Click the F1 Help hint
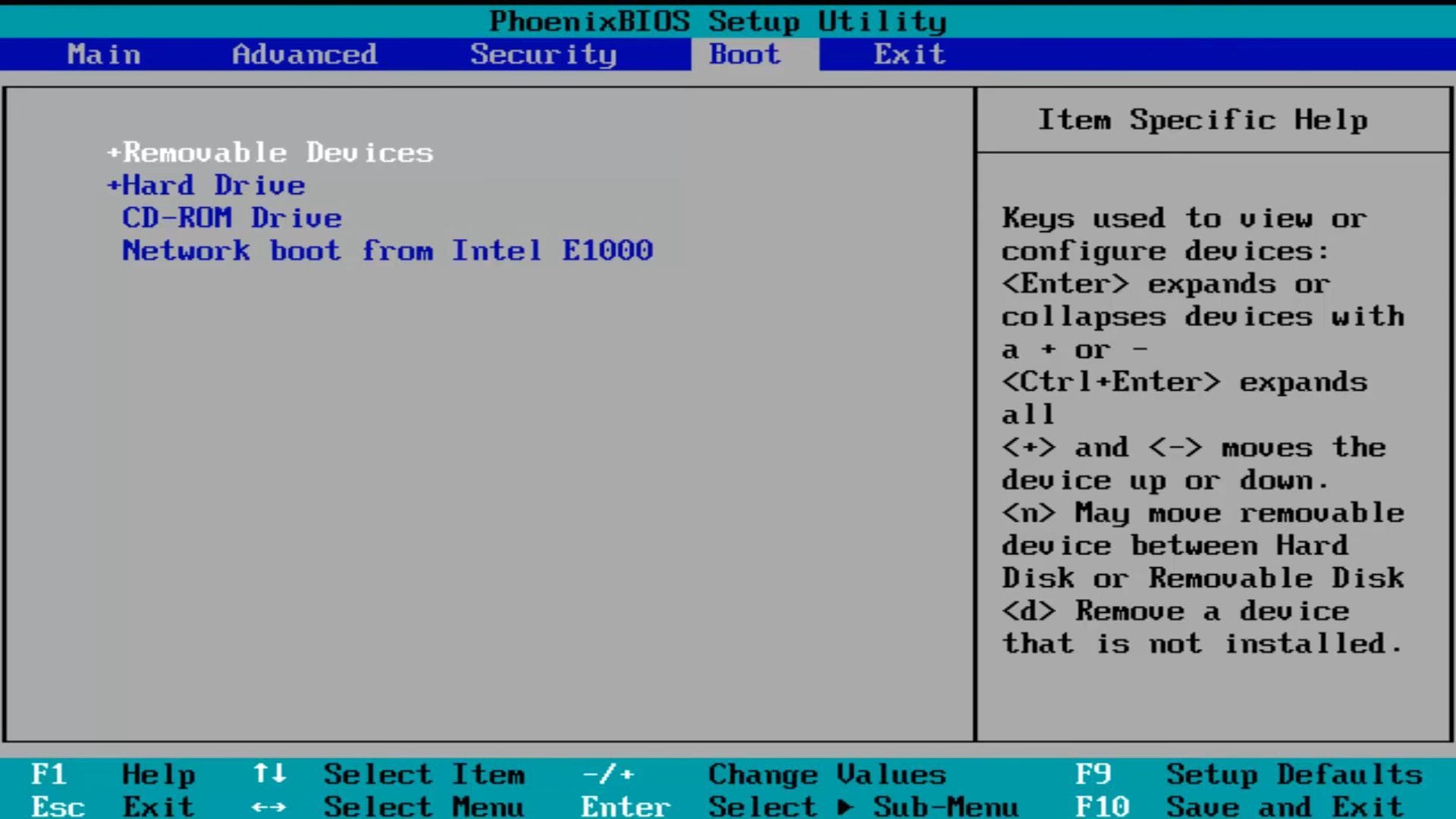The image size is (1456, 819). point(114,774)
